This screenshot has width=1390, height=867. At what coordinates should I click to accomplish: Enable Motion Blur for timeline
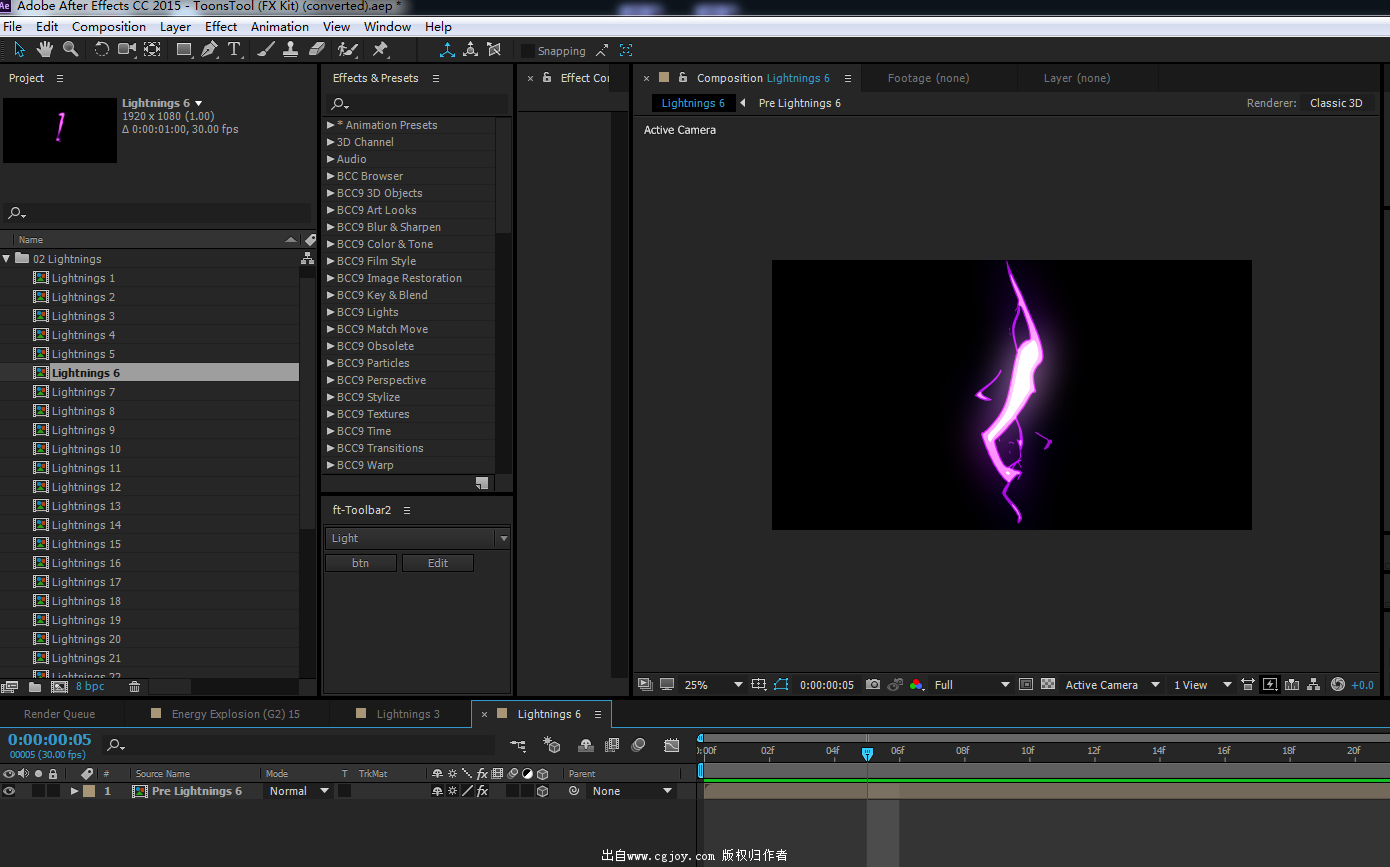click(639, 745)
